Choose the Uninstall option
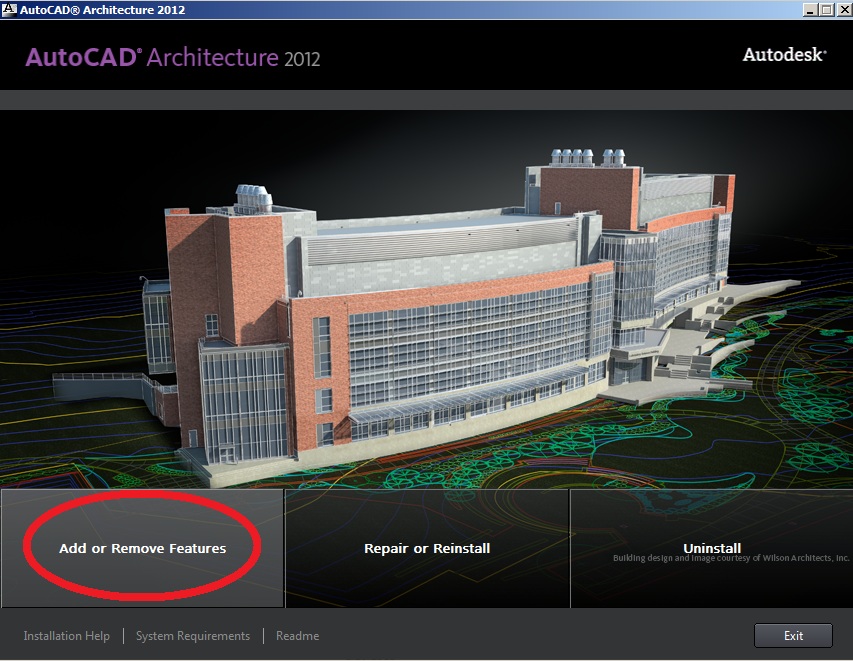This screenshot has height=661, width=853. (712, 548)
